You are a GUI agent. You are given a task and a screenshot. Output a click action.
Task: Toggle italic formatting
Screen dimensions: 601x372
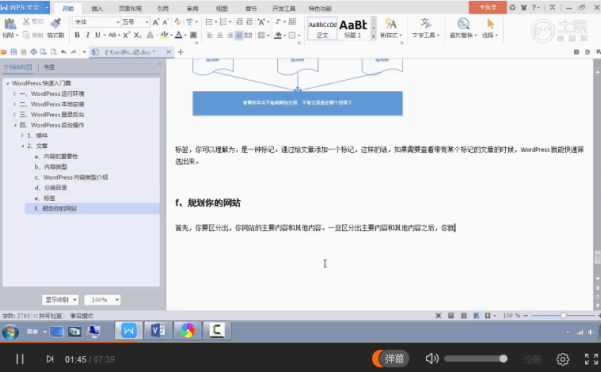click(x=88, y=35)
